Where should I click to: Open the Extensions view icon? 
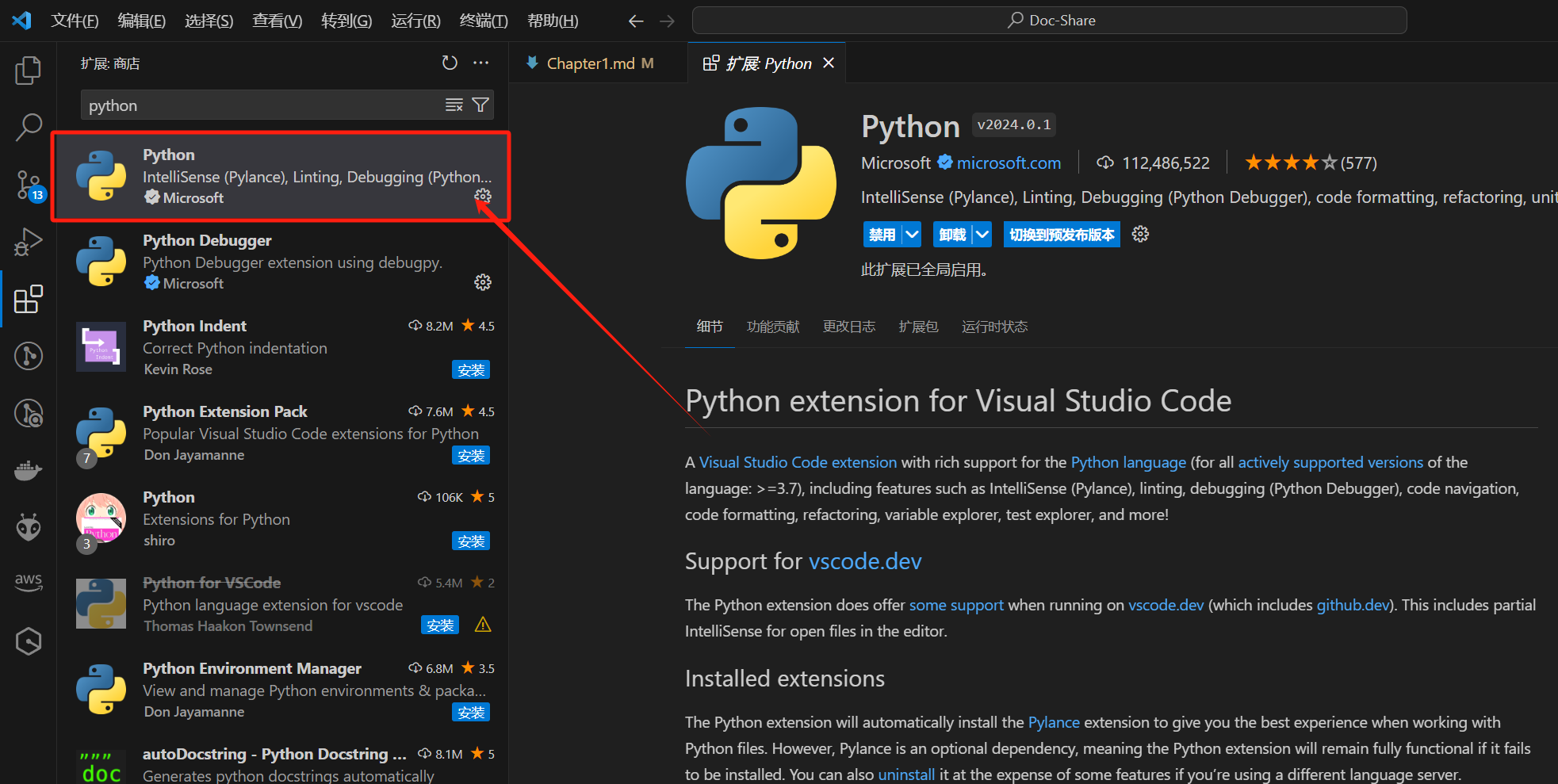click(28, 299)
